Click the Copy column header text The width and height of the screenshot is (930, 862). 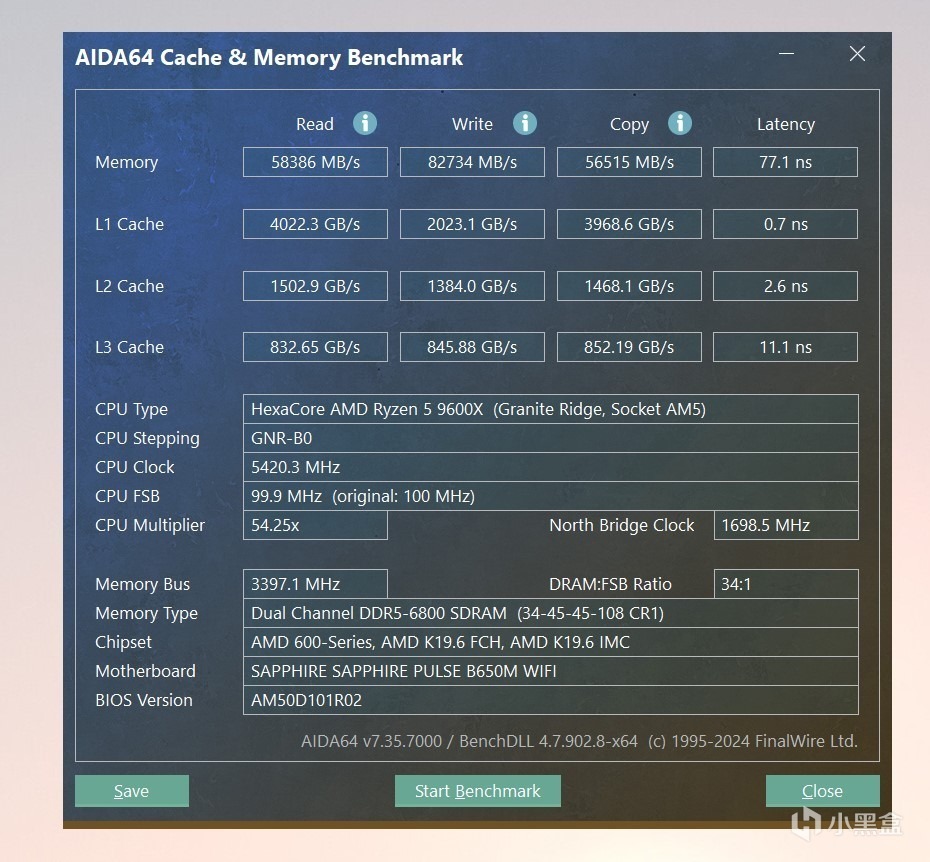629,125
